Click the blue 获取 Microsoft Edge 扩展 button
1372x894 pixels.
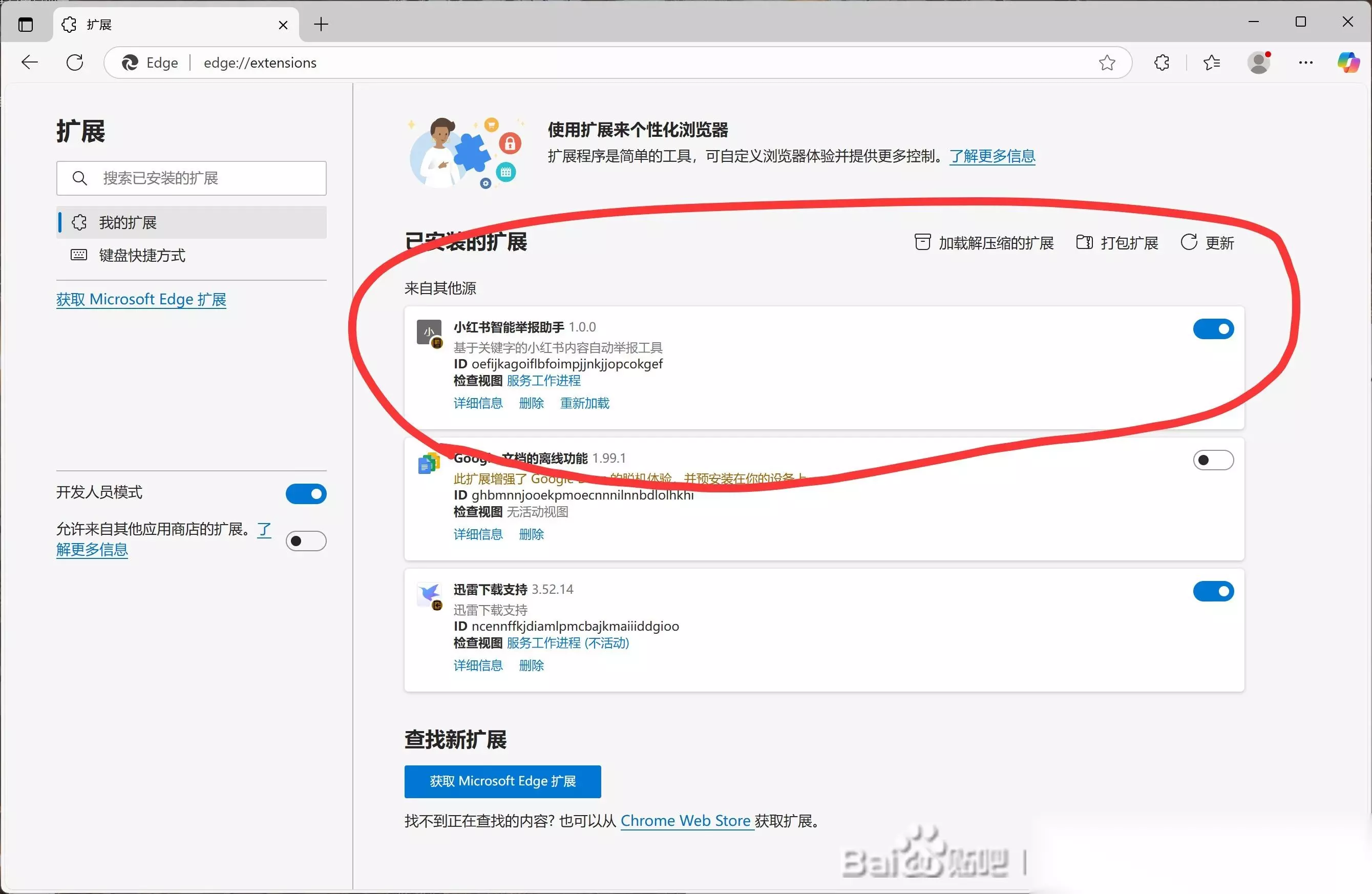click(x=503, y=781)
